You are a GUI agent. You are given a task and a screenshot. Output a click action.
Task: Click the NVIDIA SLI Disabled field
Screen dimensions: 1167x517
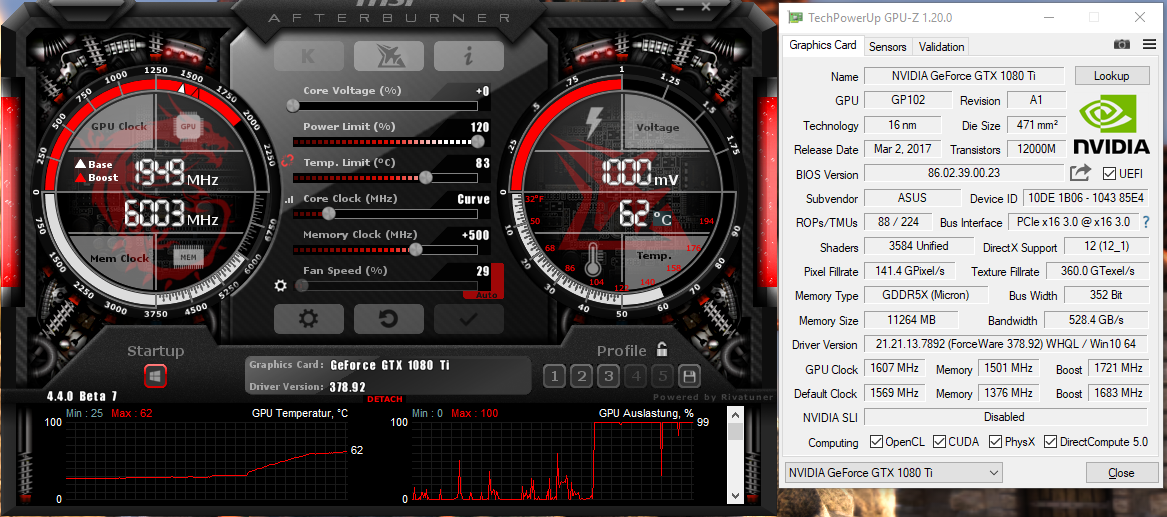pyautogui.click(x=1006, y=417)
